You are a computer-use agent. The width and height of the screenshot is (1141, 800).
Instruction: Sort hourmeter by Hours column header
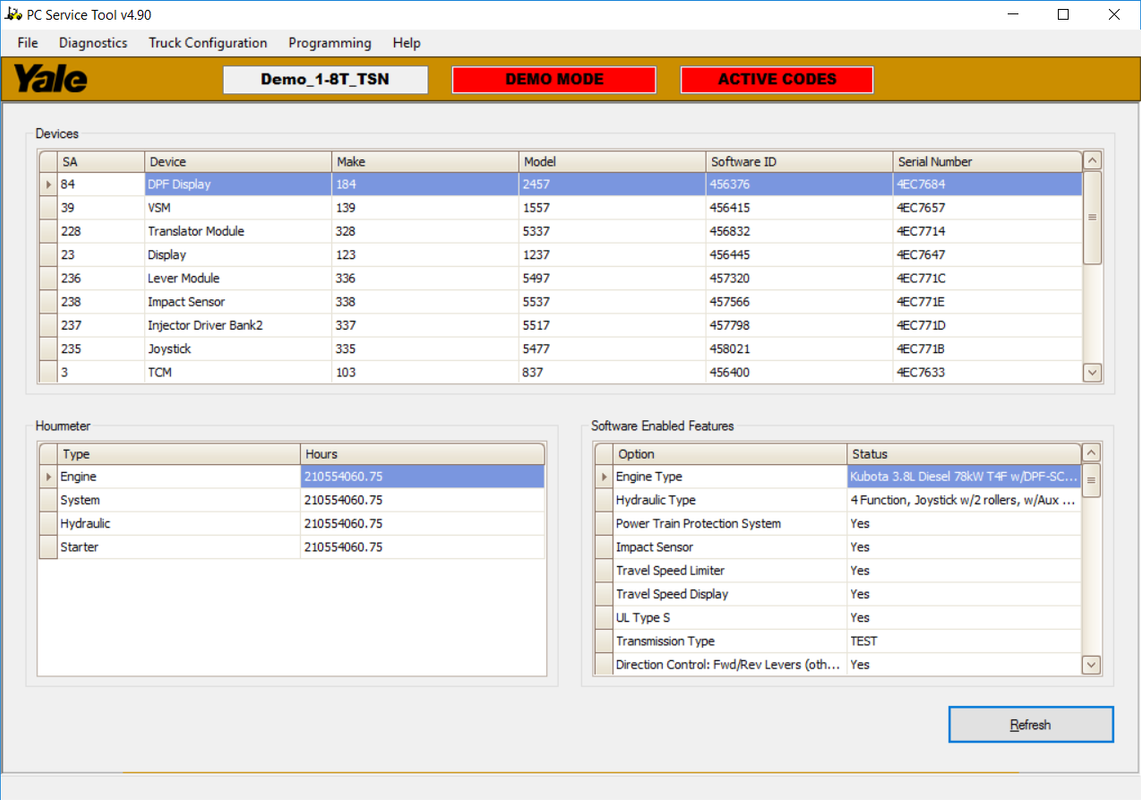pyautogui.click(x=422, y=454)
